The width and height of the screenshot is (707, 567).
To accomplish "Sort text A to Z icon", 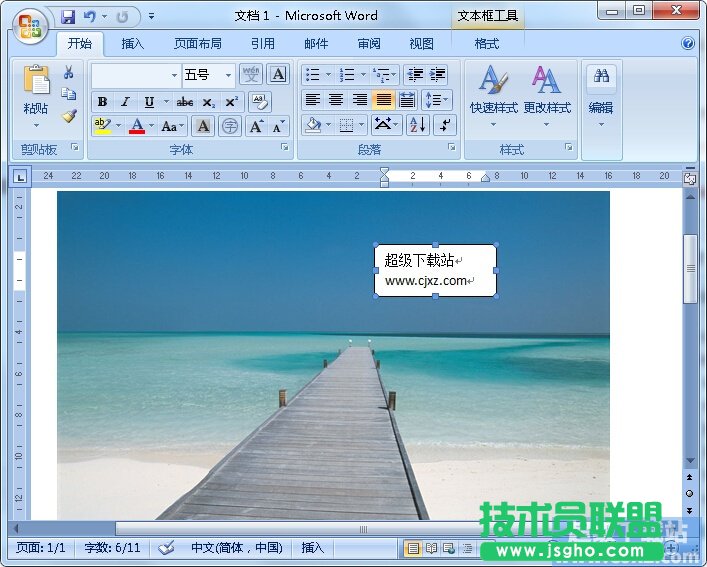I will pyautogui.click(x=418, y=125).
